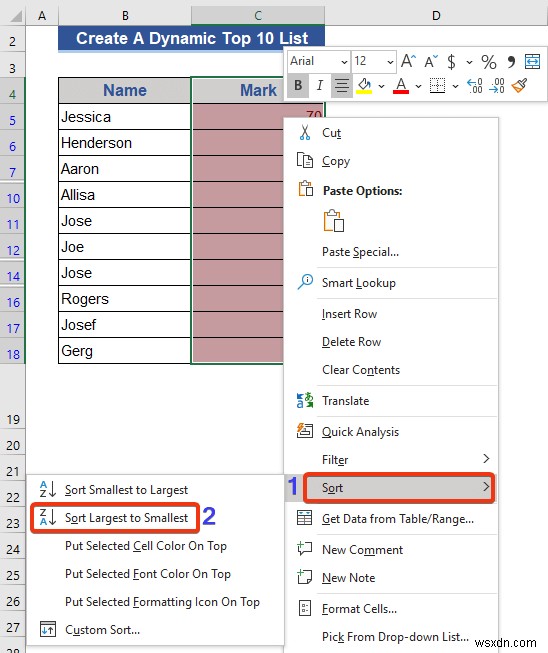Toggle center alignment in mini toolbar
The width and height of the screenshot is (548, 653).
tap(342, 86)
